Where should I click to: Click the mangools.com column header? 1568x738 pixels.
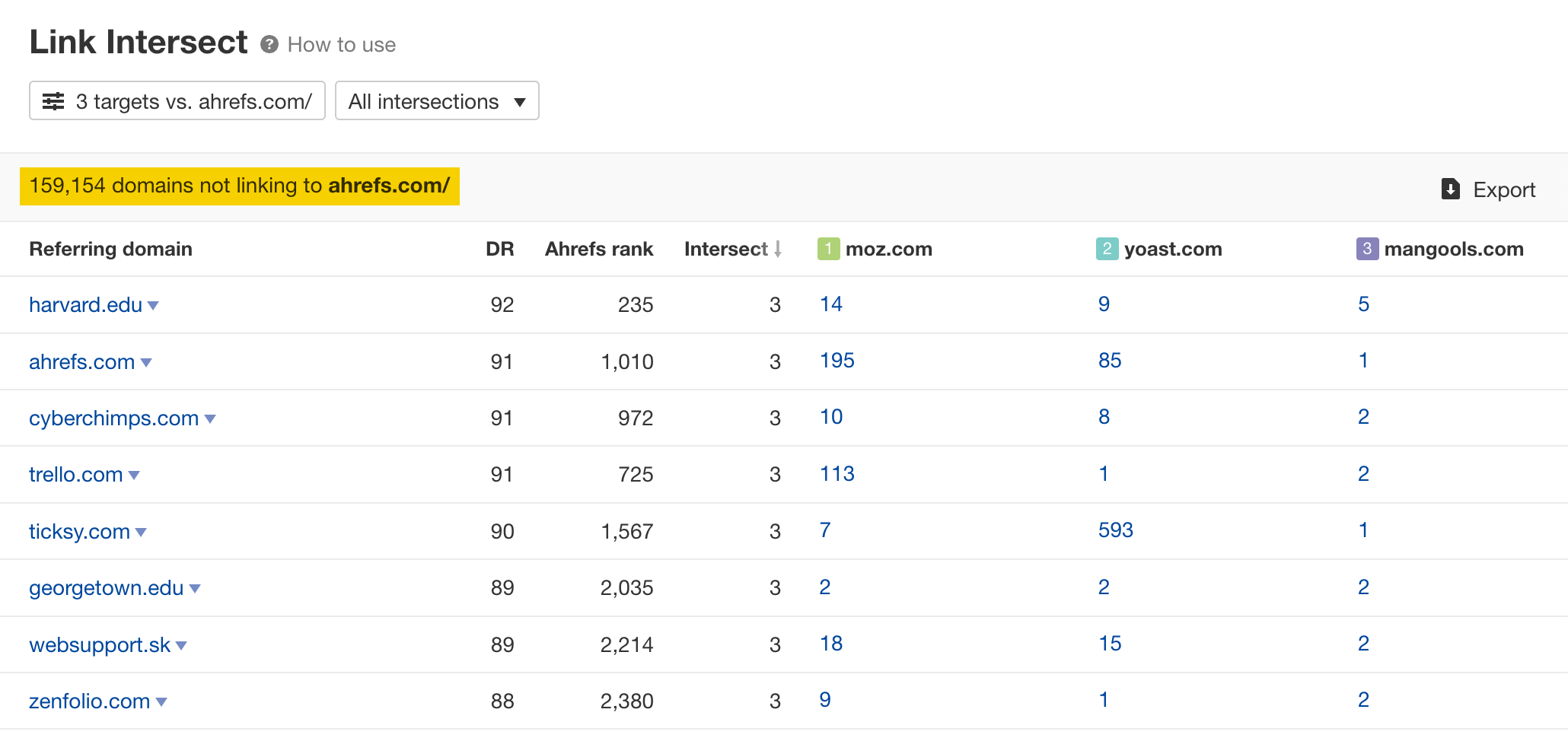[1453, 249]
